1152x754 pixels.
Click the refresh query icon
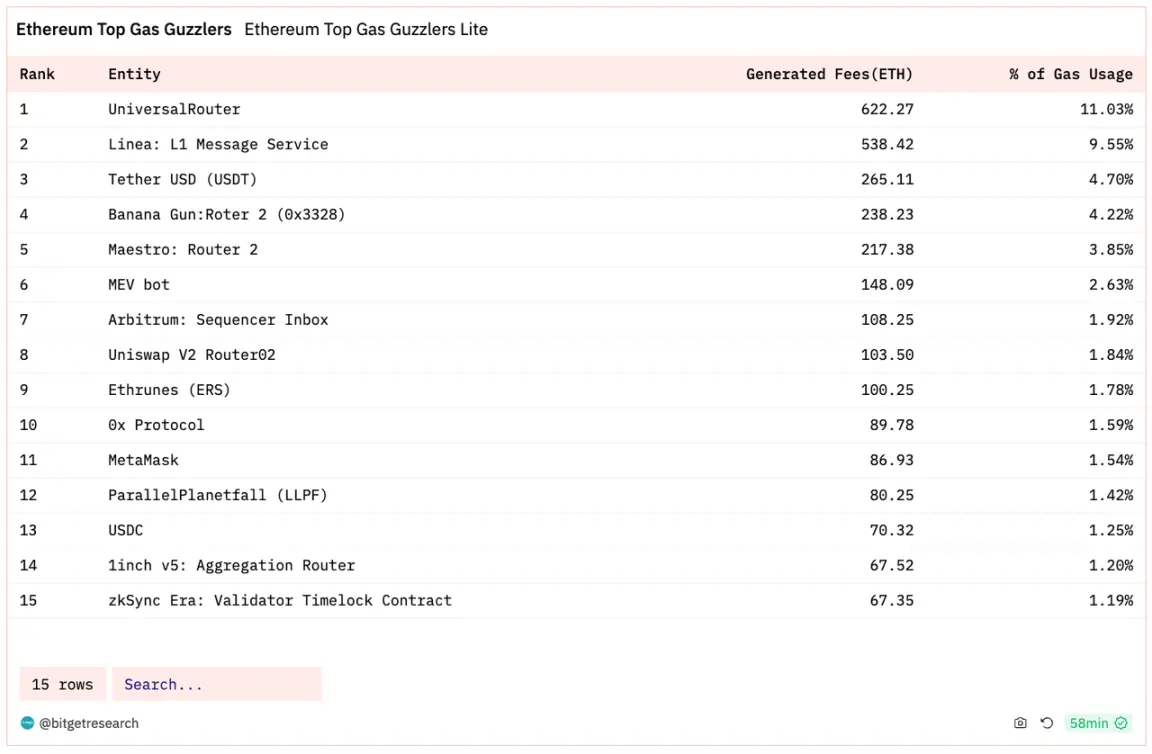(x=1047, y=723)
